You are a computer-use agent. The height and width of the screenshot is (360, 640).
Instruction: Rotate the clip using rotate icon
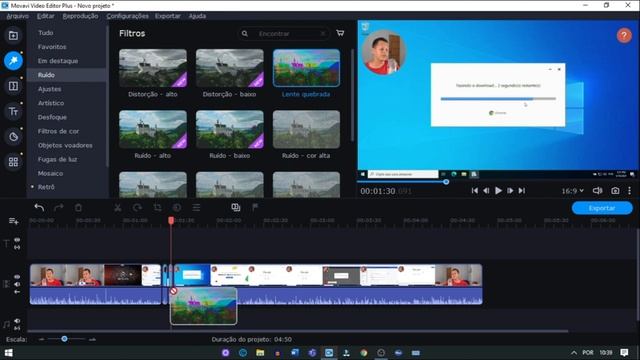138,208
